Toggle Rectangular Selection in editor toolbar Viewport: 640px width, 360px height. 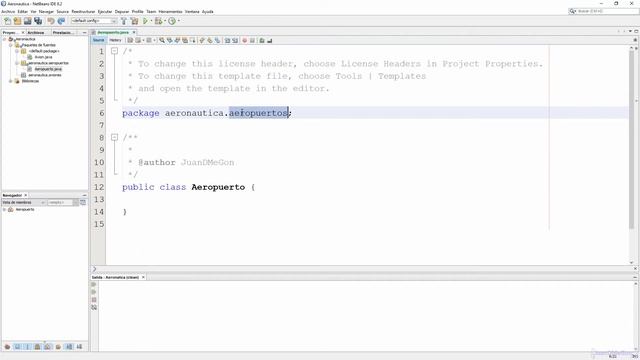click(x=193, y=40)
